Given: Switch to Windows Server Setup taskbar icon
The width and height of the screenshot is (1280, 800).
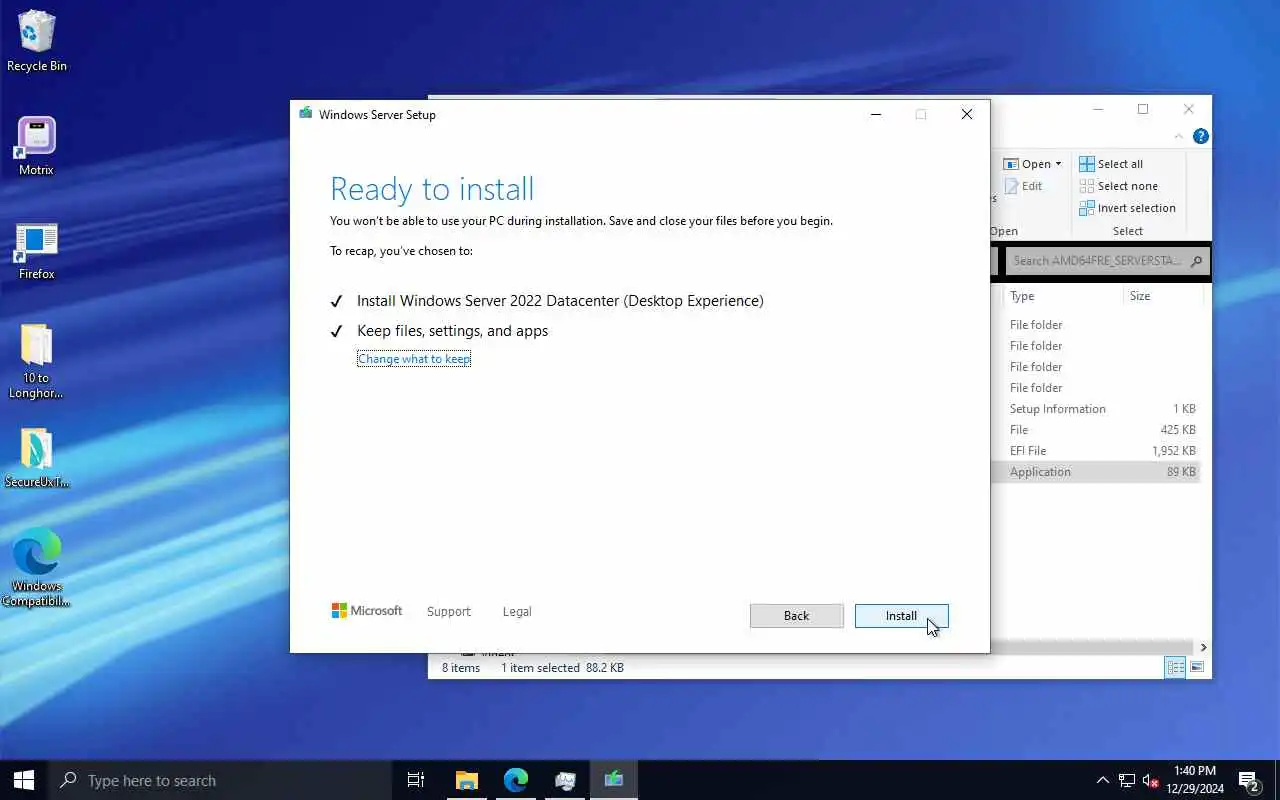Looking at the screenshot, I should tap(613, 780).
